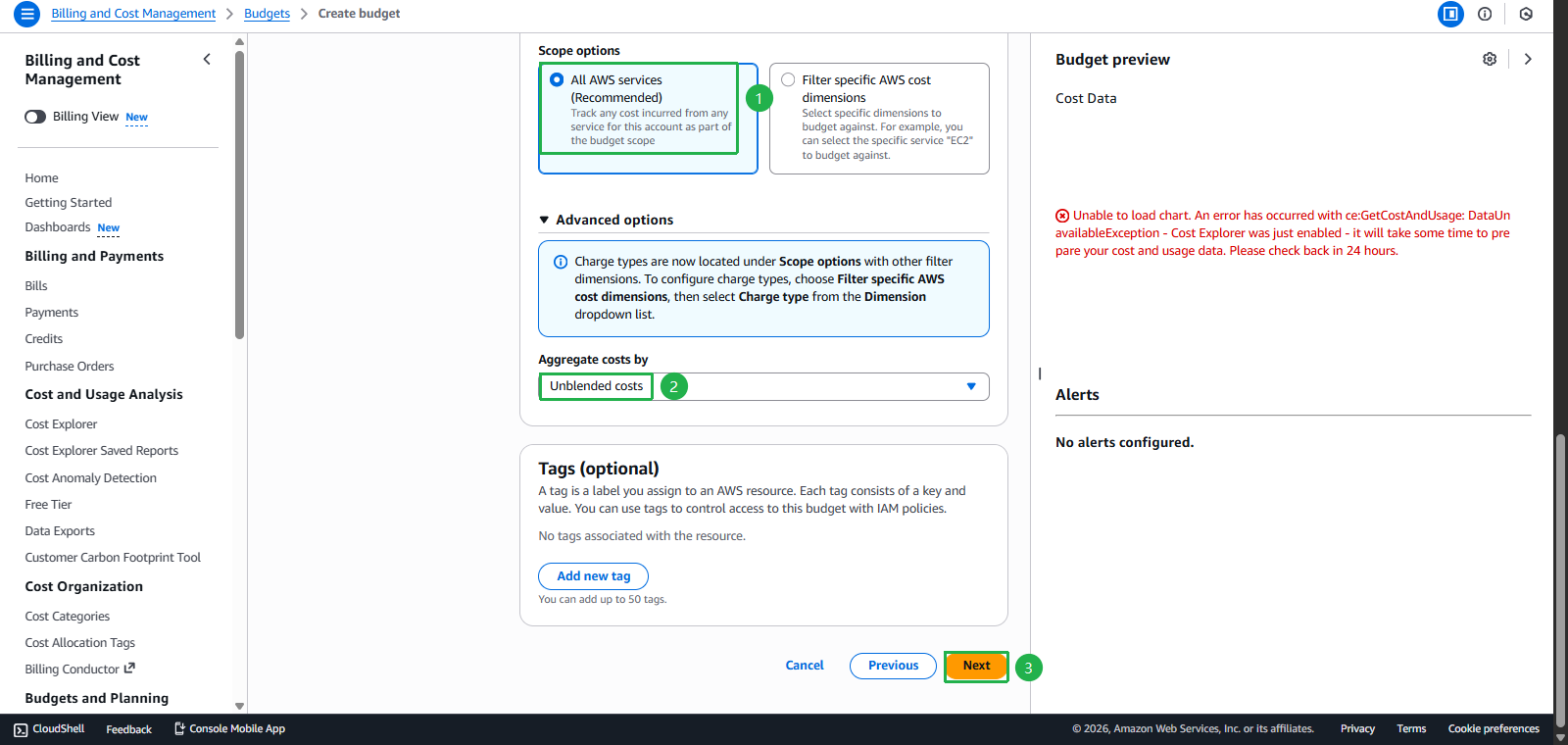Screen dimensions: 1568x745
Task: Collapse the Advanced options section
Action: coord(544,221)
